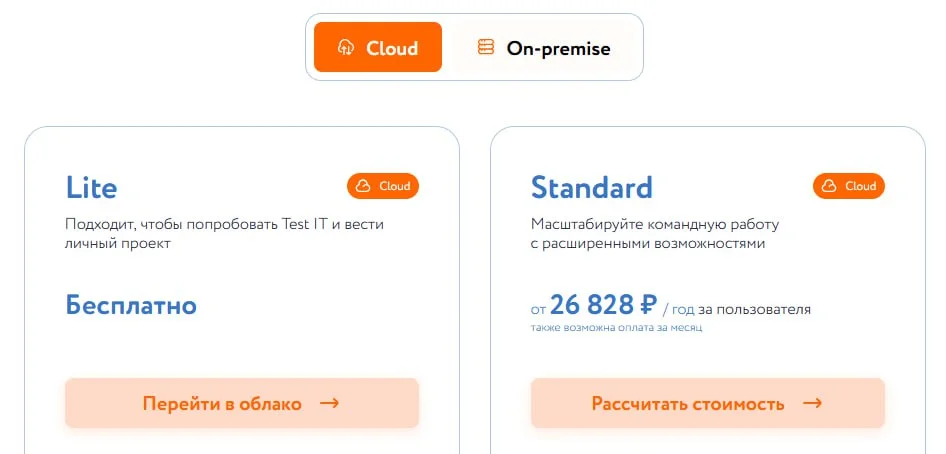946x454 pixels.
Task: Click the cloud icon in Lite card badge
Action: pyautogui.click(x=364, y=186)
